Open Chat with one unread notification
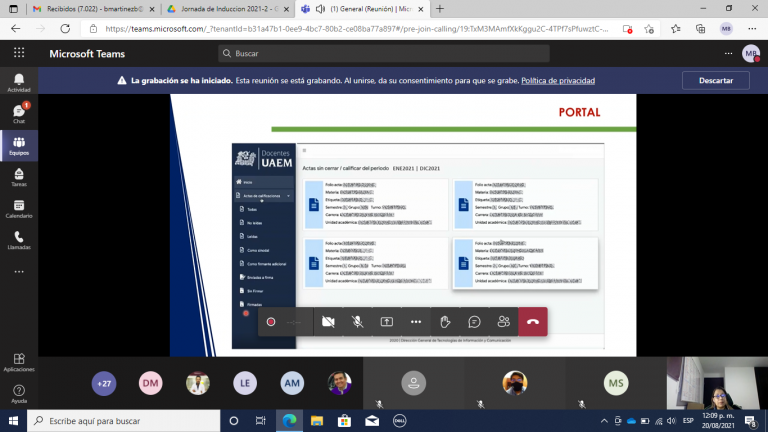The height and width of the screenshot is (432, 768). coord(19,114)
